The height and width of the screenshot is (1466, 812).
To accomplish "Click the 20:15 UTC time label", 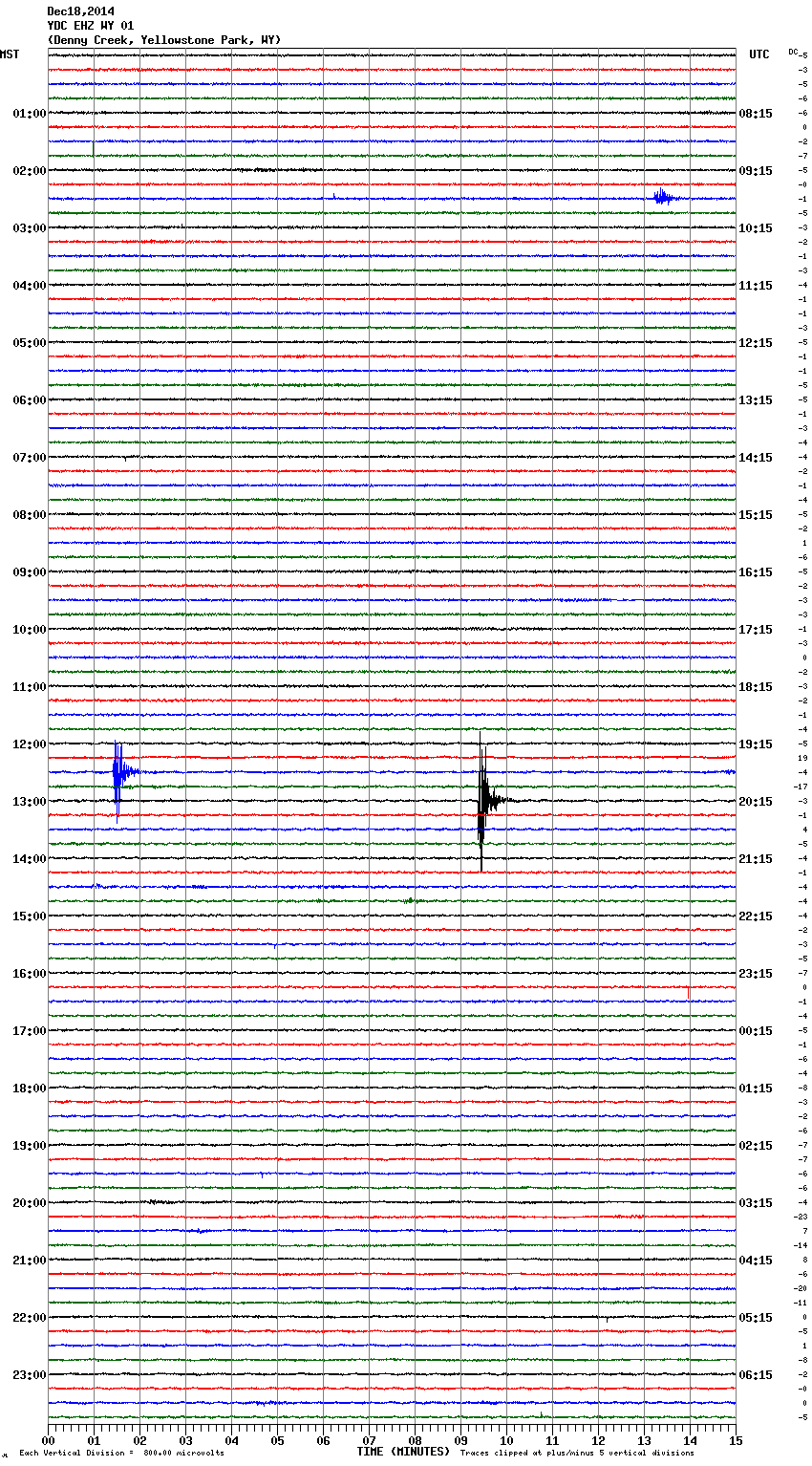I will click(x=756, y=801).
